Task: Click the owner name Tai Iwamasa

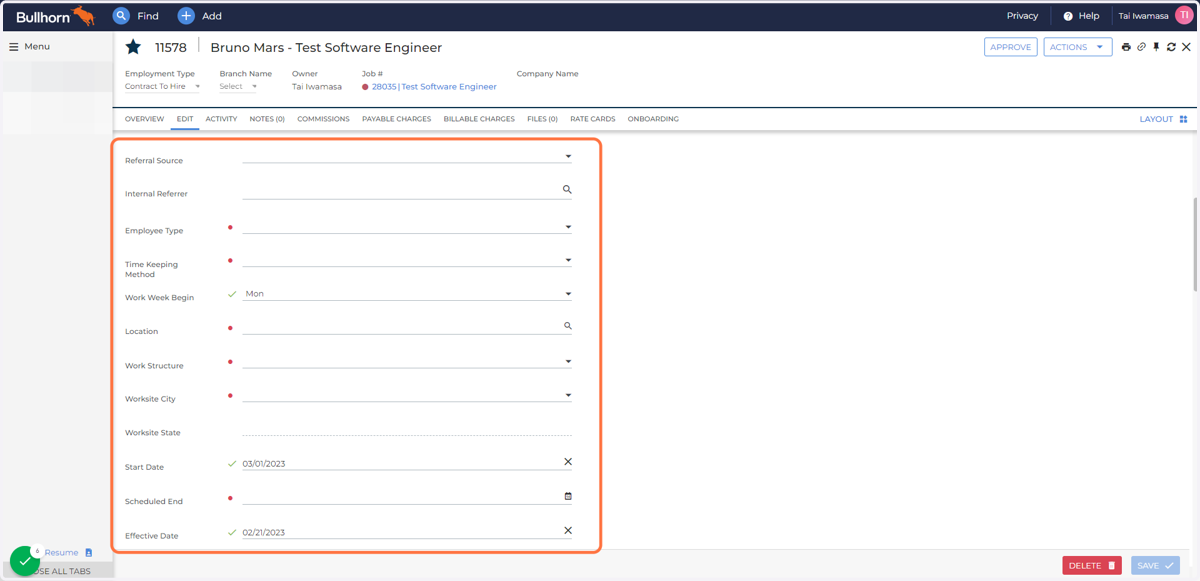Action: [317, 87]
